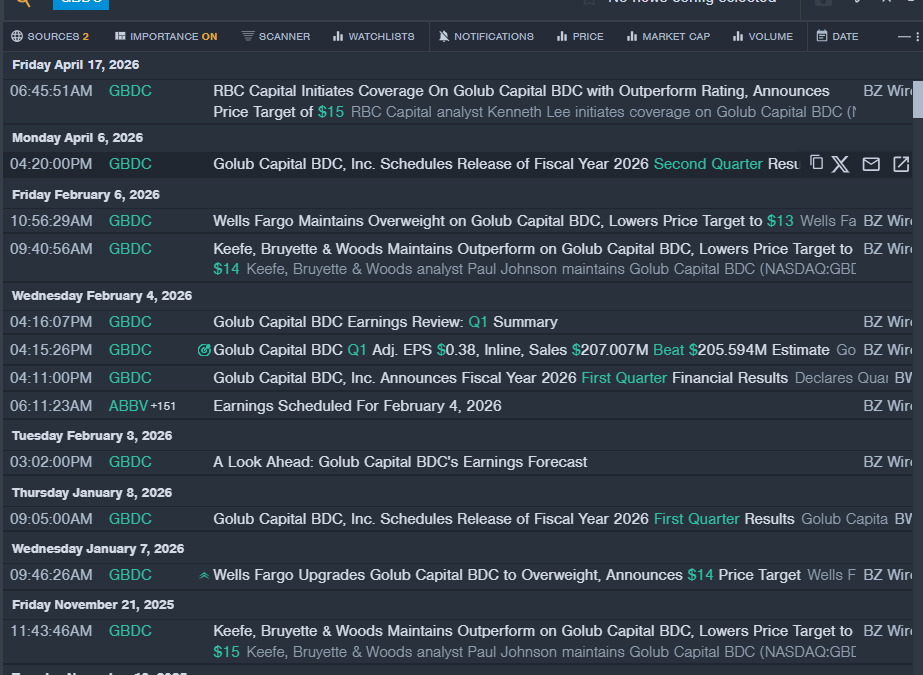Click BZ Wire source on Earnings Review row
Viewport: 923px width, 675px height.
888,322
